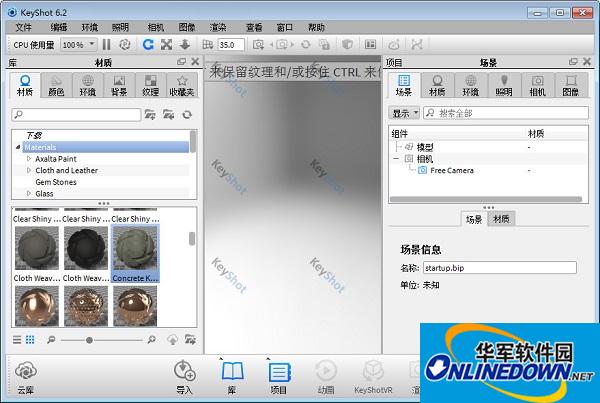The width and height of the screenshot is (600, 403).
Task: Open the project Camera tab
Action: [x=537, y=85]
